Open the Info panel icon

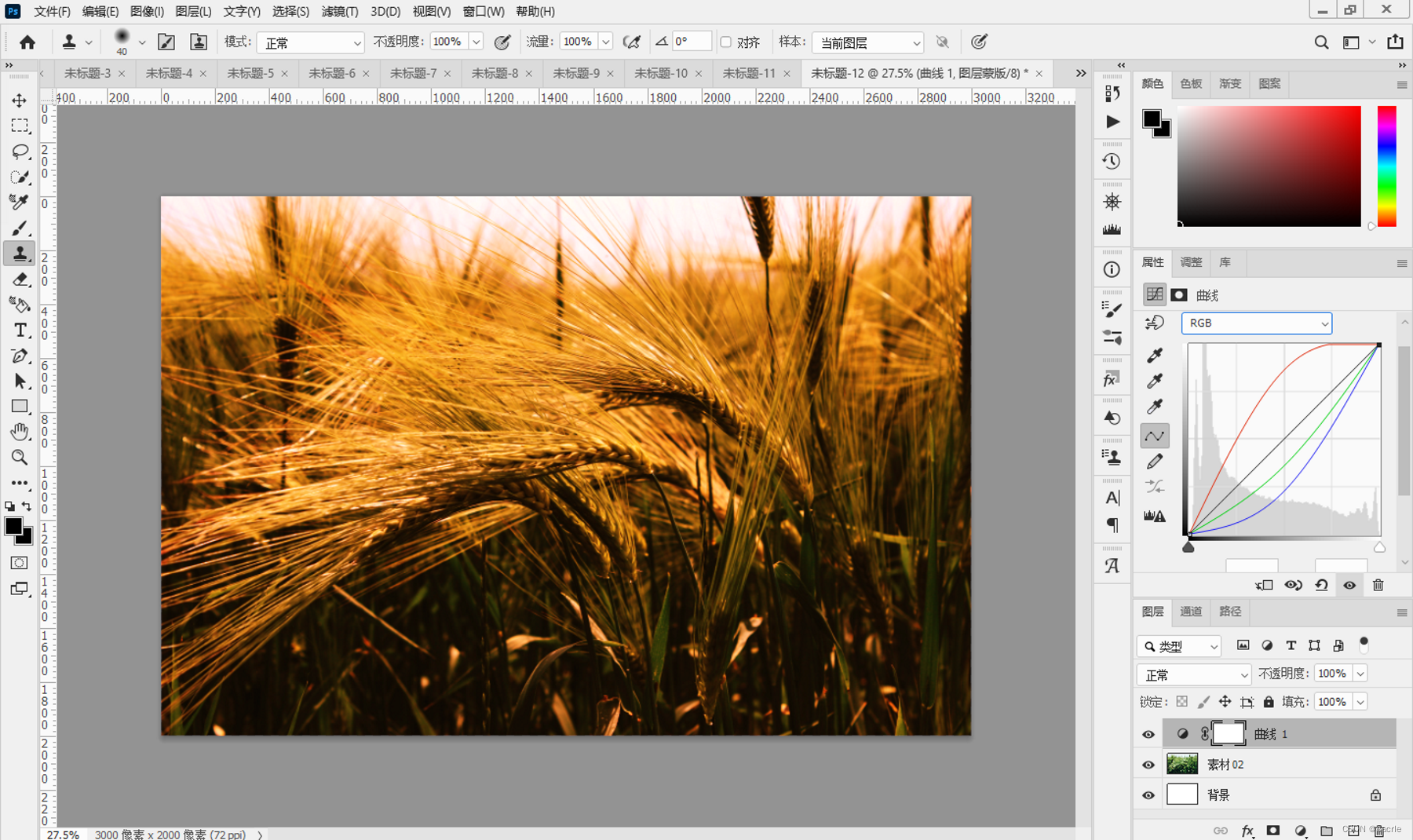pos(1112,270)
